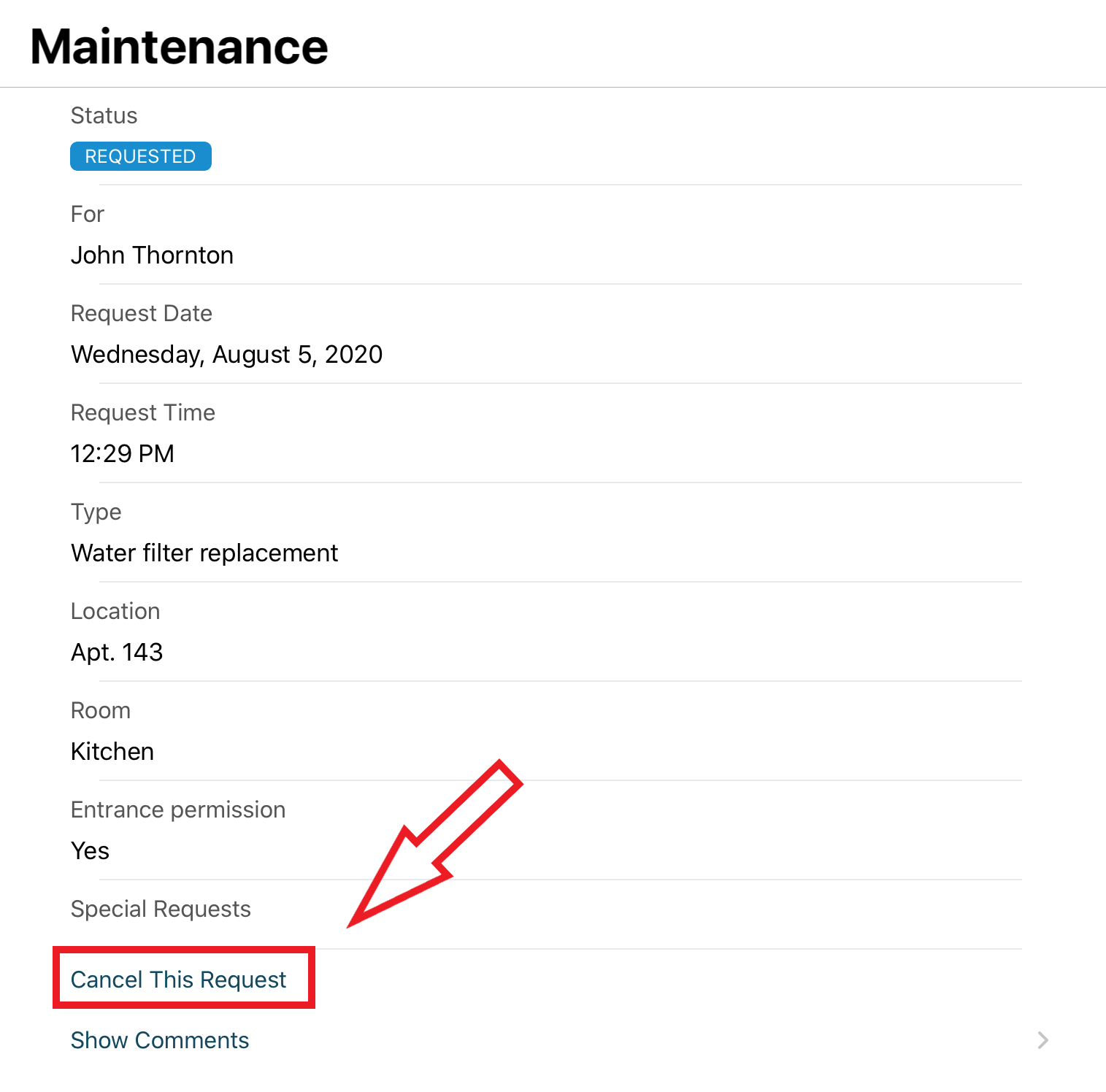This screenshot has height=1092, width=1106.
Task: Select the Apt. 143 location value
Action: click(117, 652)
